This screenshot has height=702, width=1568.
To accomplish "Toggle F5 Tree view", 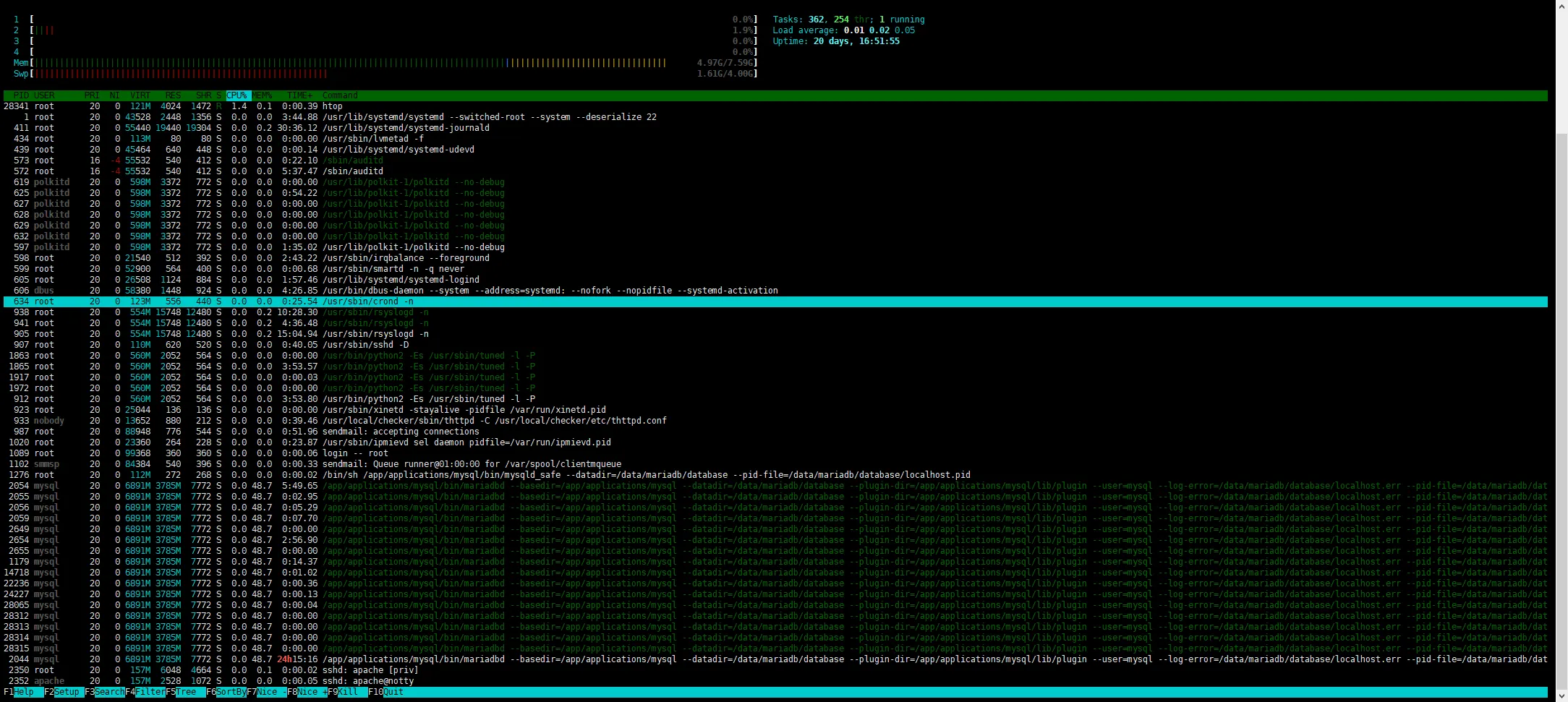I will click(x=185, y=692).
